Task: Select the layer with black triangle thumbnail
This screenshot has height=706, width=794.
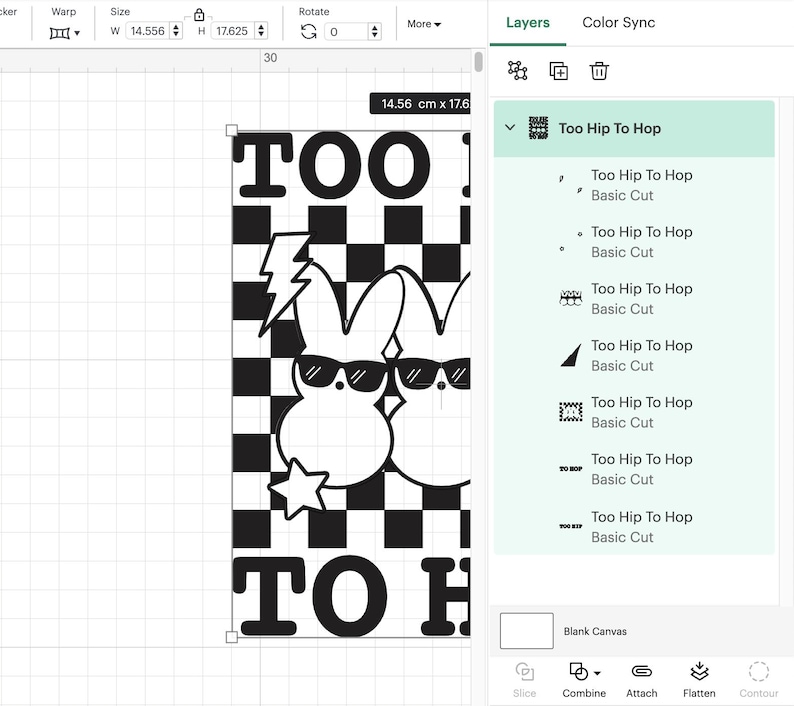Action: 634,356
